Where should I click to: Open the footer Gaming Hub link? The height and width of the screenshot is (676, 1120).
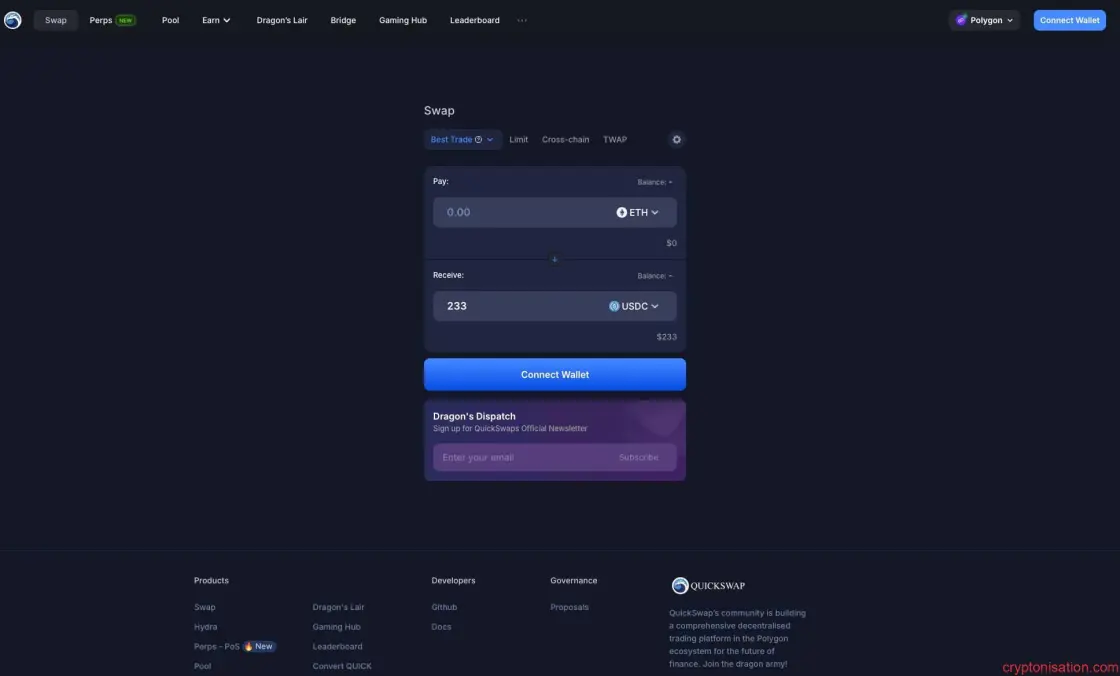click(336, 627)
